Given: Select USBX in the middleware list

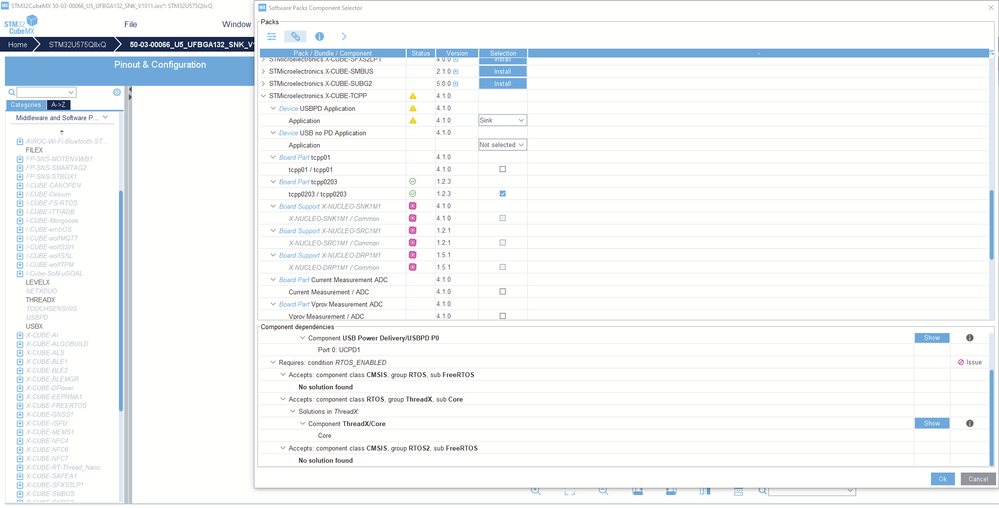Looking at the screenshot, I should pos(34,326).
